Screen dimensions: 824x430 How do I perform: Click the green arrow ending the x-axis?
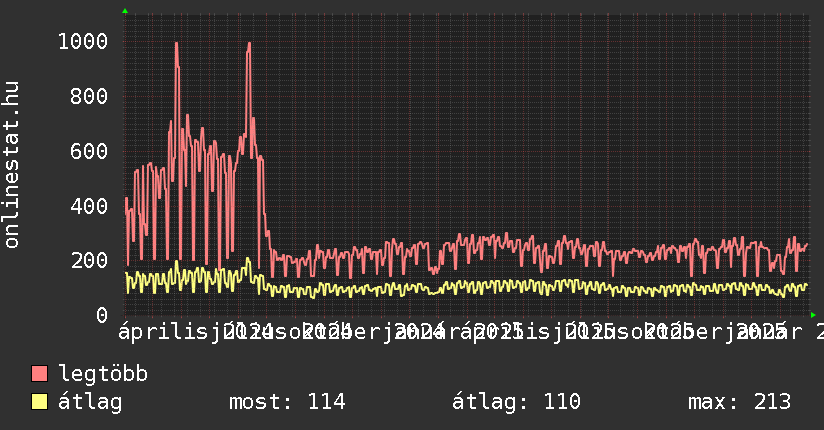click(813, 315)
